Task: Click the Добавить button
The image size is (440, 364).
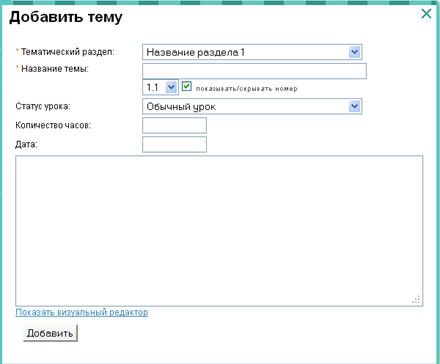Action: 50,333
